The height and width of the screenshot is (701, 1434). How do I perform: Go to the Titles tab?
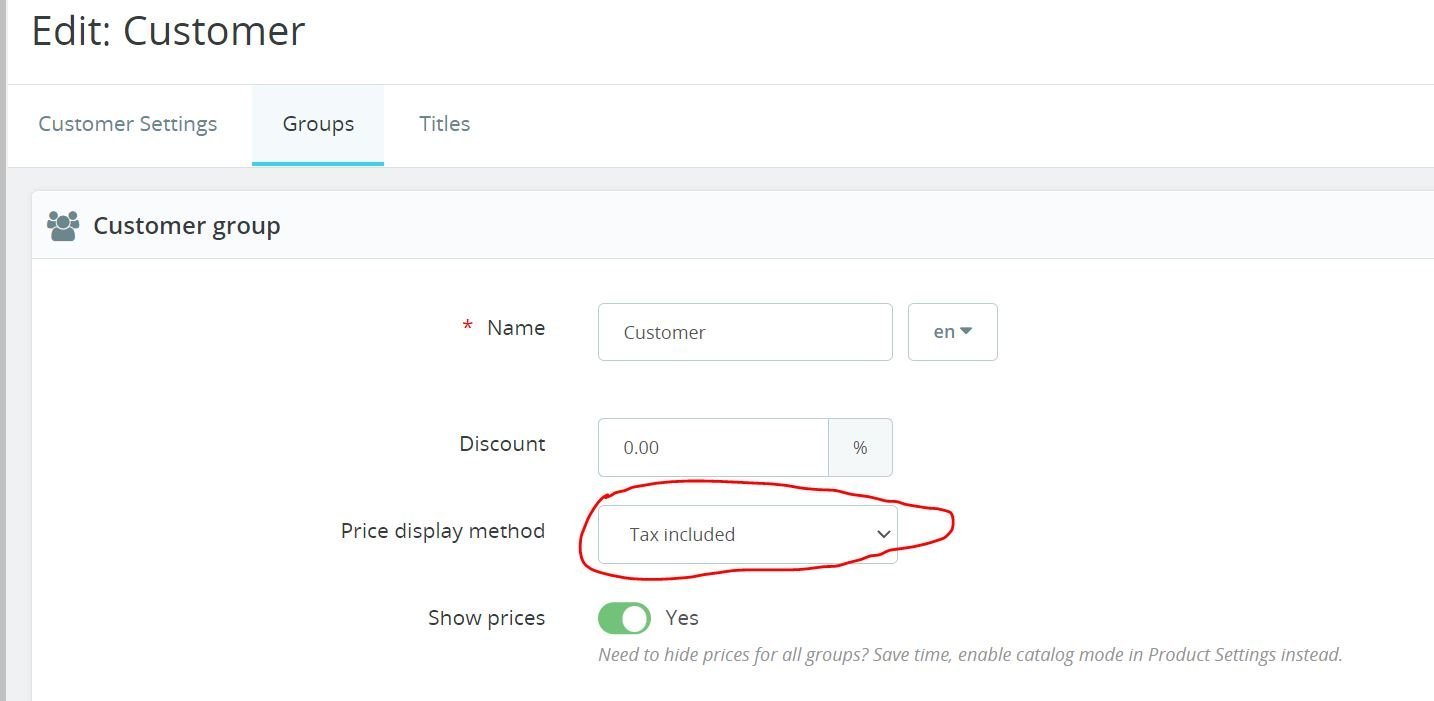coord(444,124)
